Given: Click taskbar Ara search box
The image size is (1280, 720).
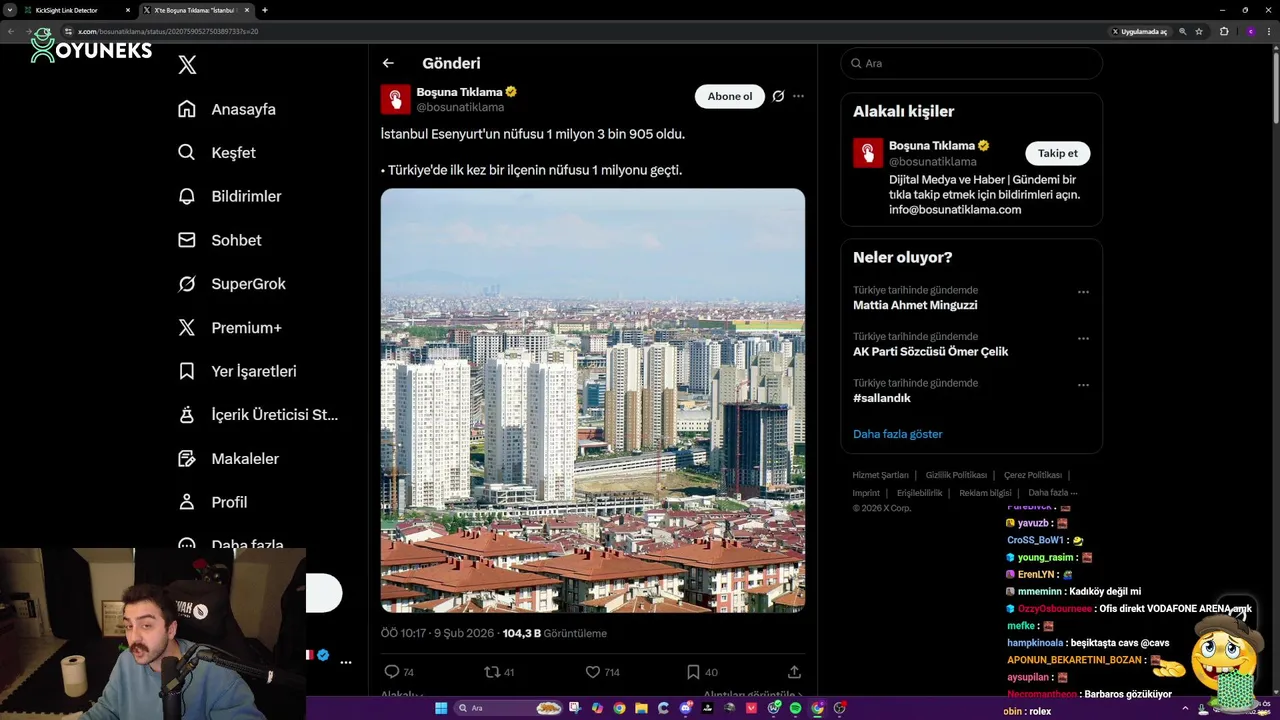Looking at the screenshot, I should point(509,708).
